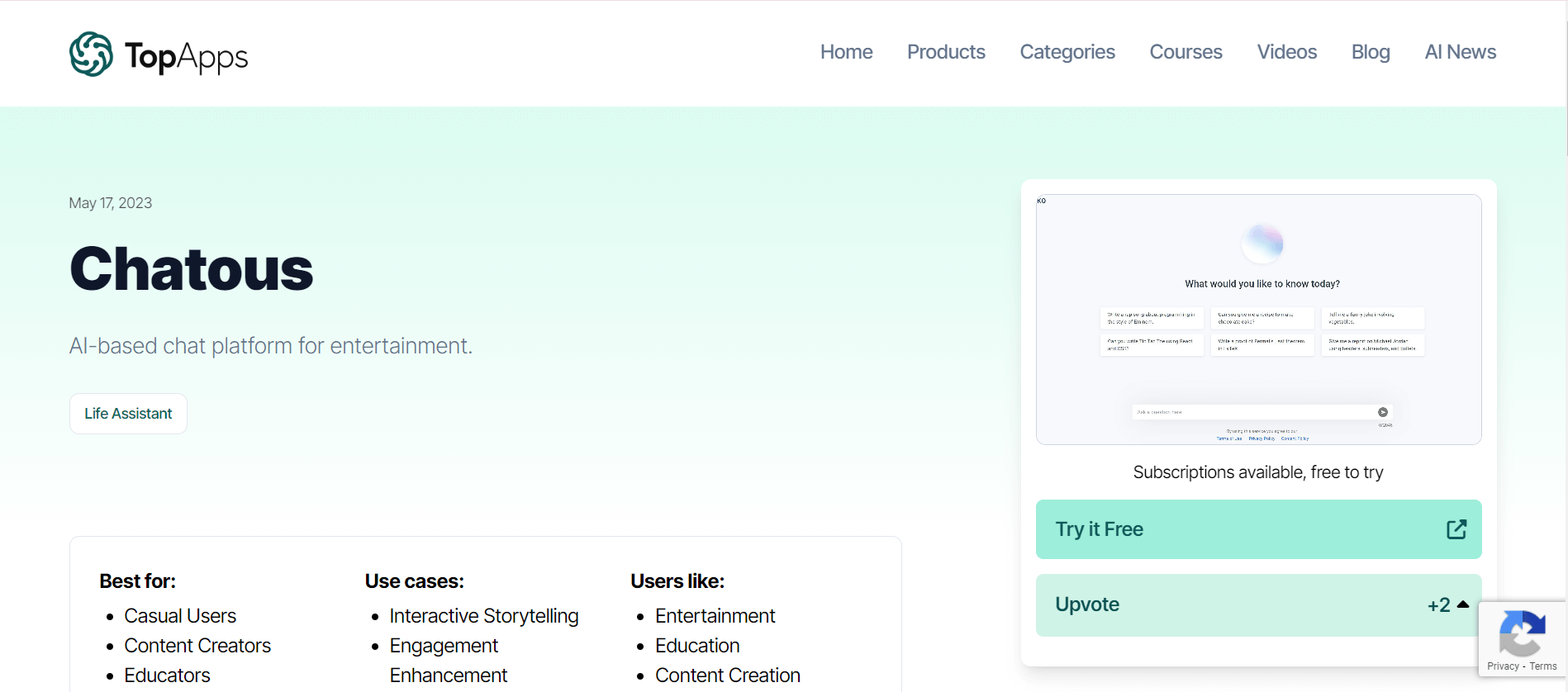Screen dimensions: 1568x692
Task: Open Courses in the top navigation
Action: (x=1186, y=52)
